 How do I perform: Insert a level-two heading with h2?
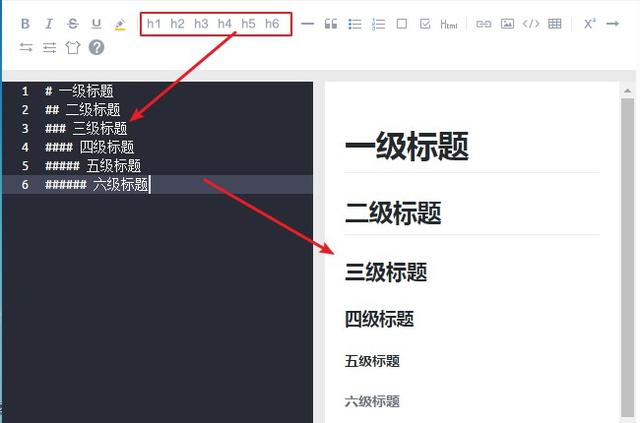178,24
